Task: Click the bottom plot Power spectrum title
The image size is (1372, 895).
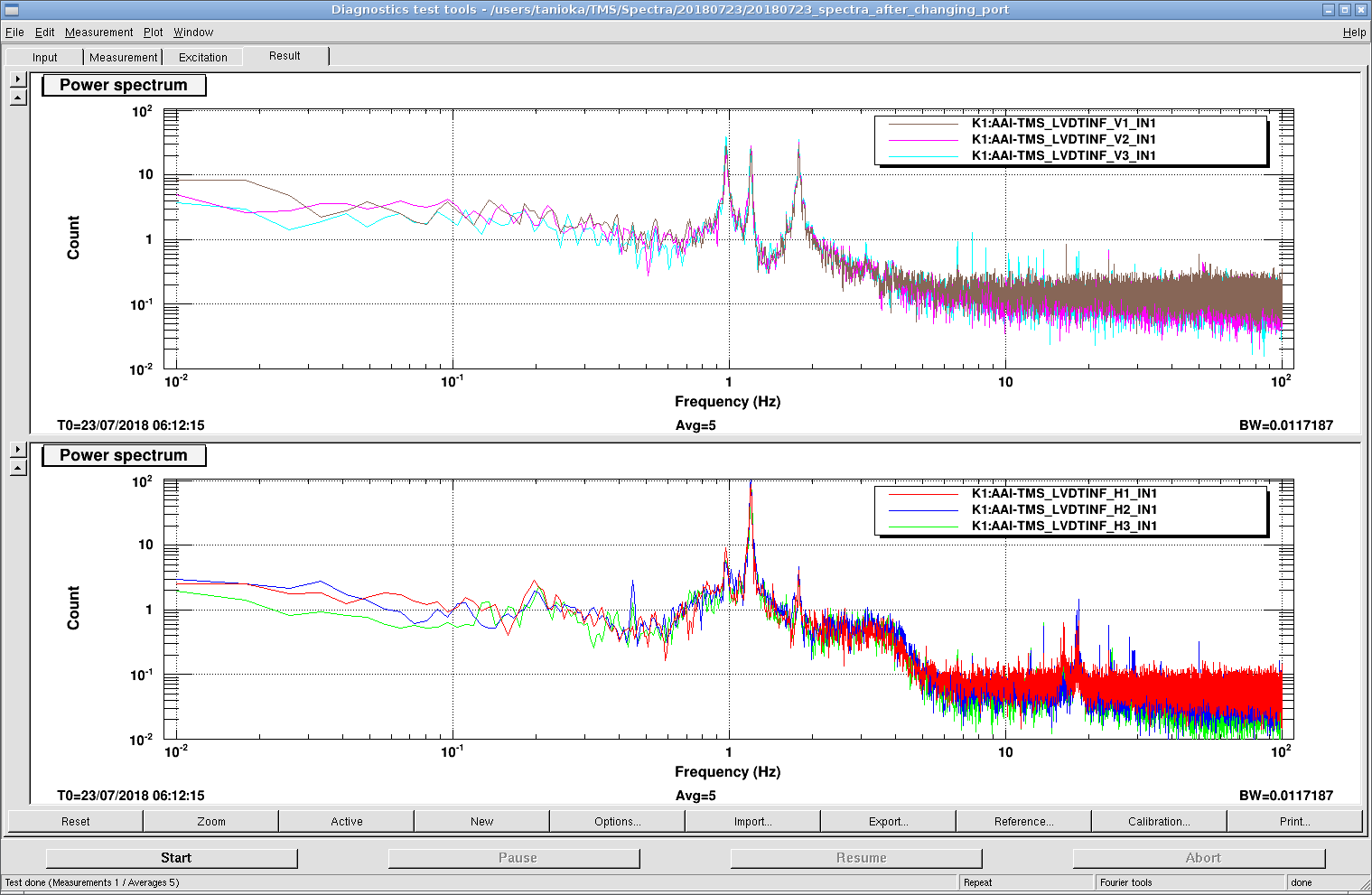Action: (x=124, y=455)
